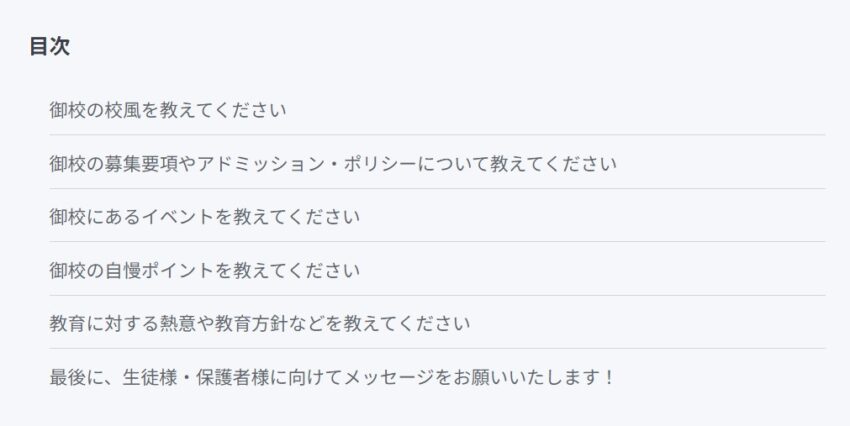Select the first entry in the table of contents
This screenshot has width=850, height=426.
click(168, 110)
